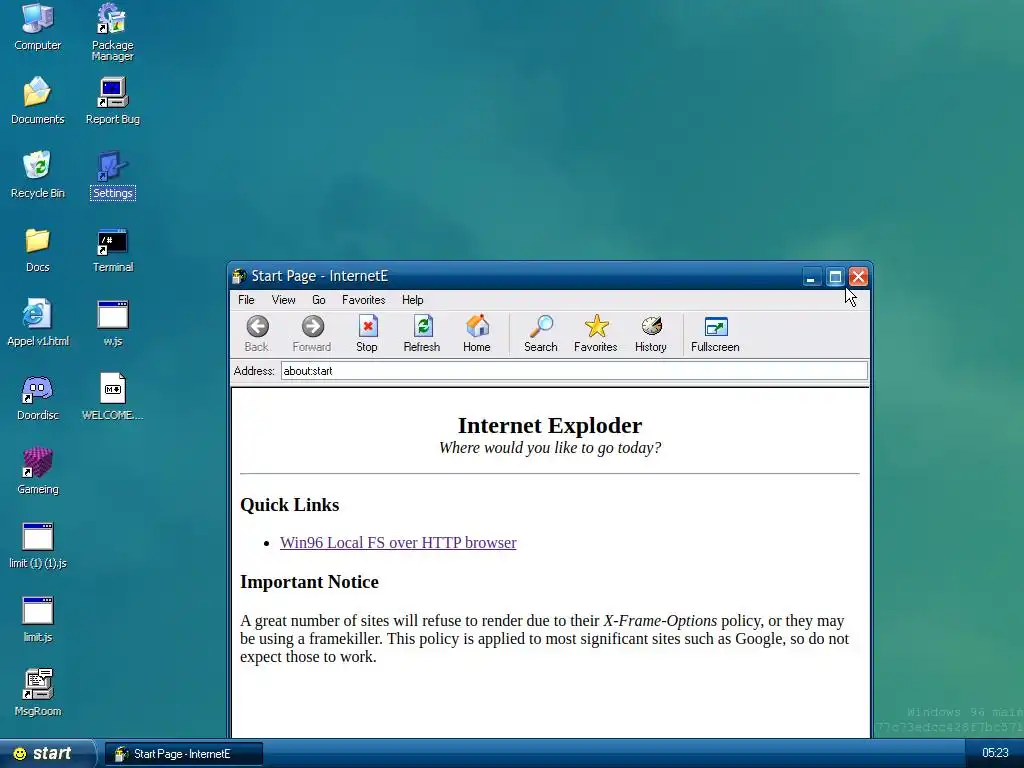Open the File menu
1024x768 pixels.
(x=246, y=300)
